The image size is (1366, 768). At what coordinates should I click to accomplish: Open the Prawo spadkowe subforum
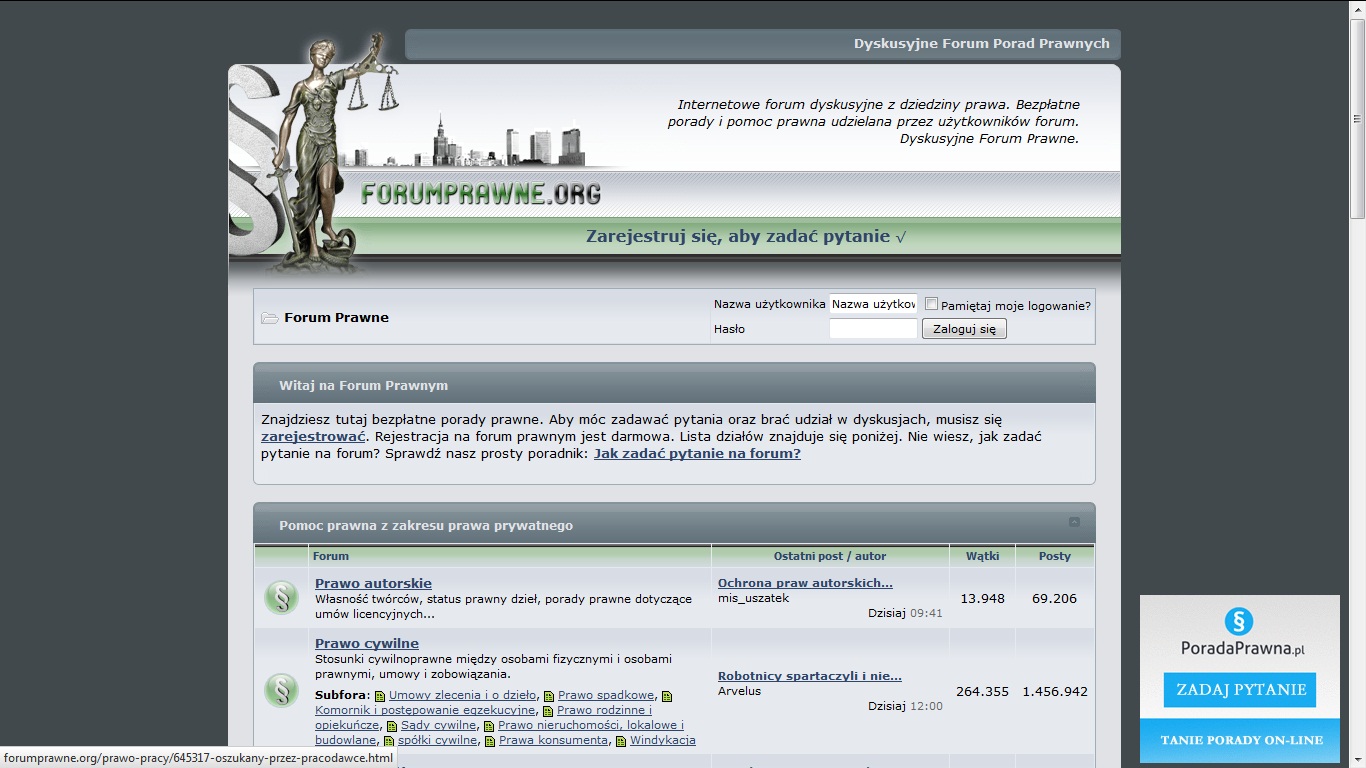pos(606,695)
